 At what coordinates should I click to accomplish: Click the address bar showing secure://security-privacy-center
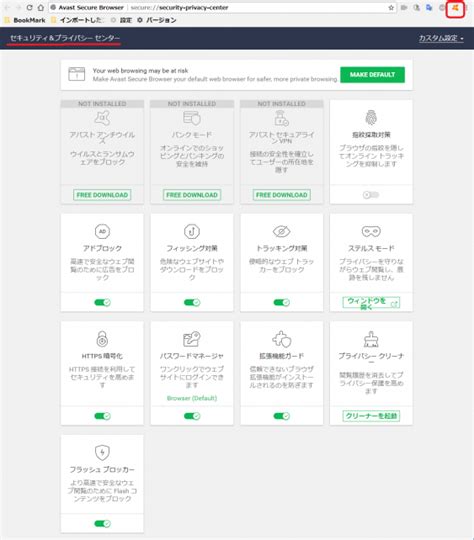coord(222,8)
